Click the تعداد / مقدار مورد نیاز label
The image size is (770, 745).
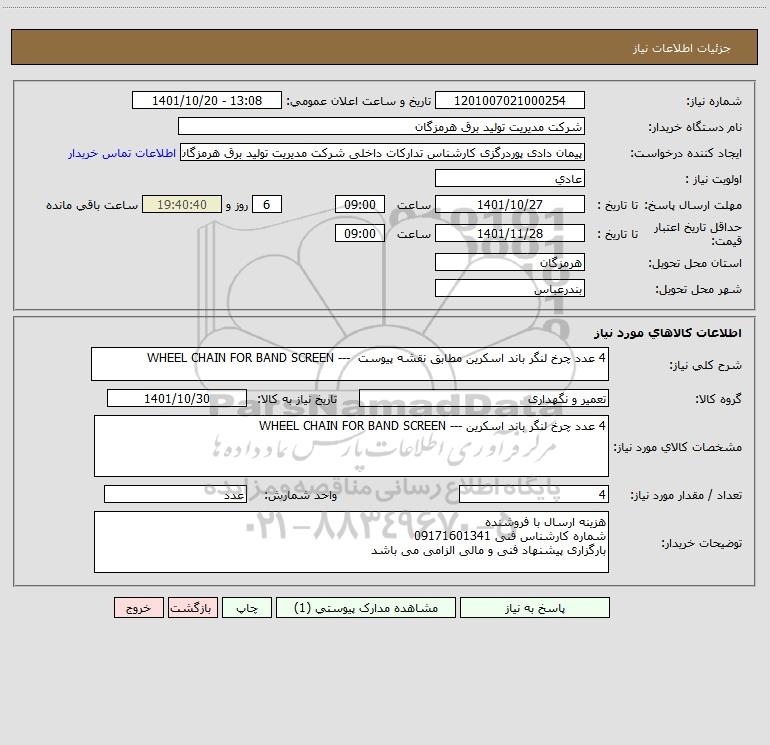pyautogui.click(x=686, y=496)
